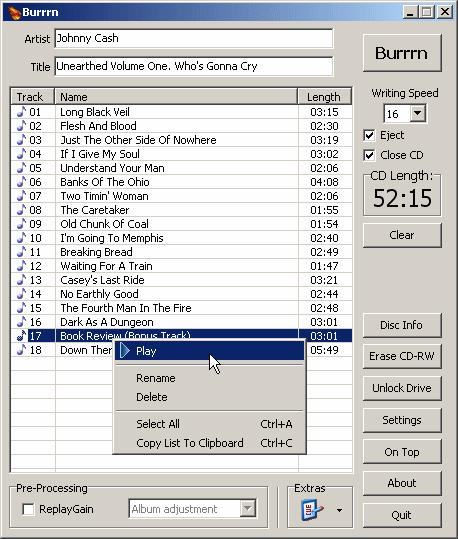This screenshot has width=458, height=539.
Task: Expand the Album adjustment combo box
Action: point(248,508)
